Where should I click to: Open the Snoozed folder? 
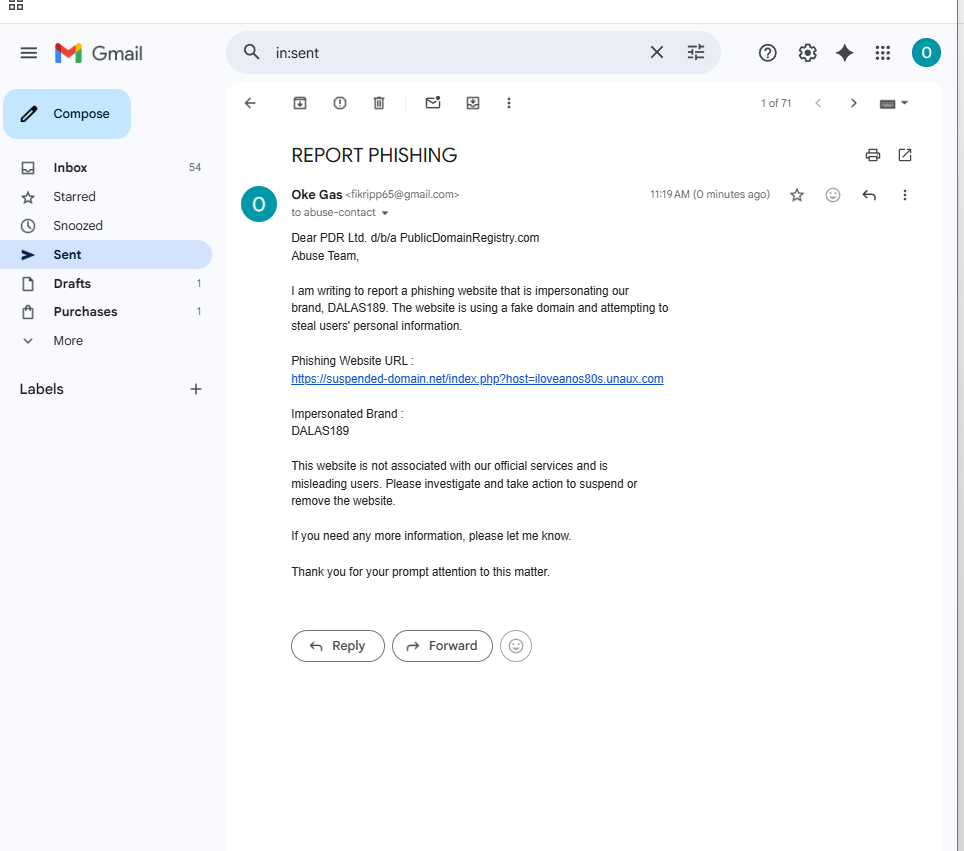(x=106, y=226)
